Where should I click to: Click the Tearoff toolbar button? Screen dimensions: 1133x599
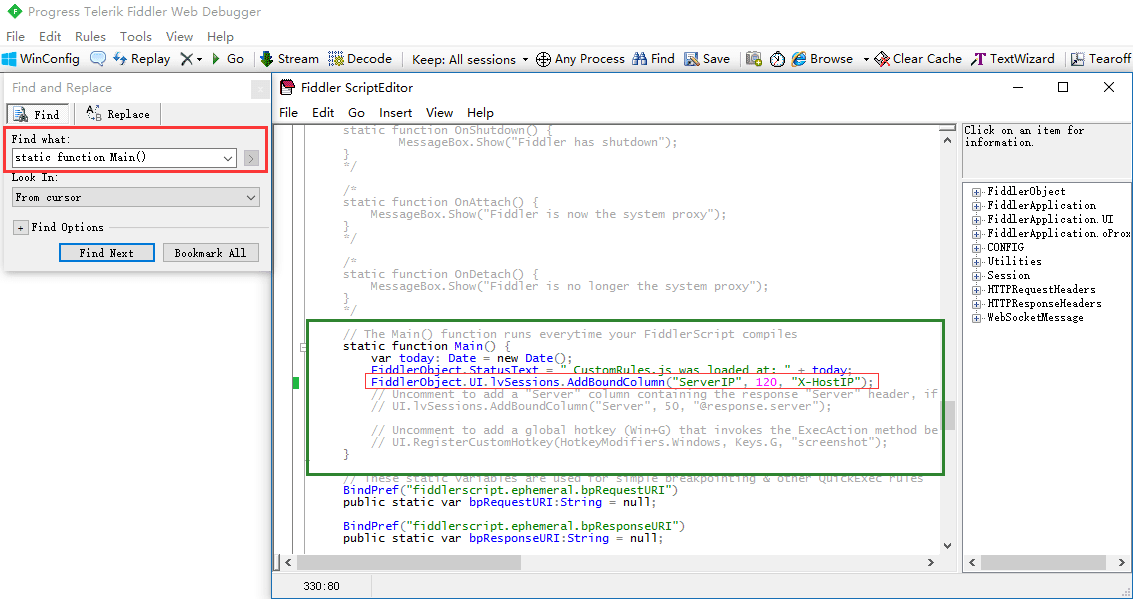coord(1100,59)
